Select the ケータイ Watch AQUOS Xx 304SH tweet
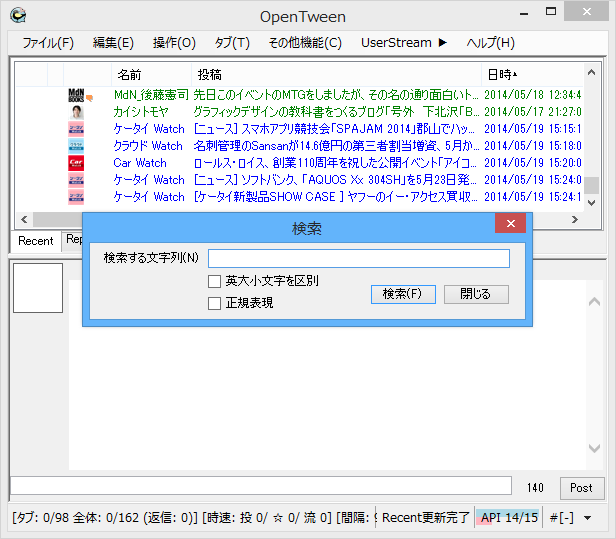 pyautogui.click(x=299, y=180)
